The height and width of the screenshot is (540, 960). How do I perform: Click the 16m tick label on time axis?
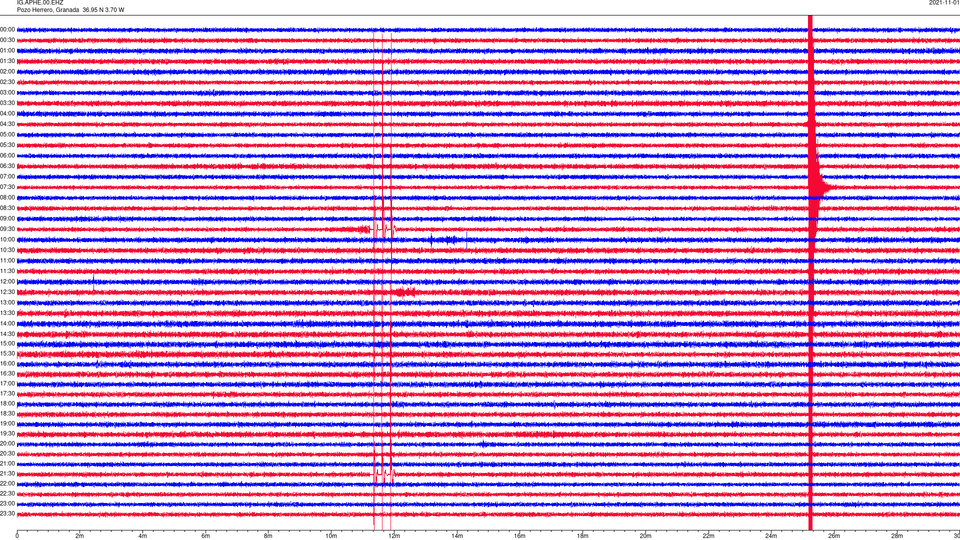520,536
